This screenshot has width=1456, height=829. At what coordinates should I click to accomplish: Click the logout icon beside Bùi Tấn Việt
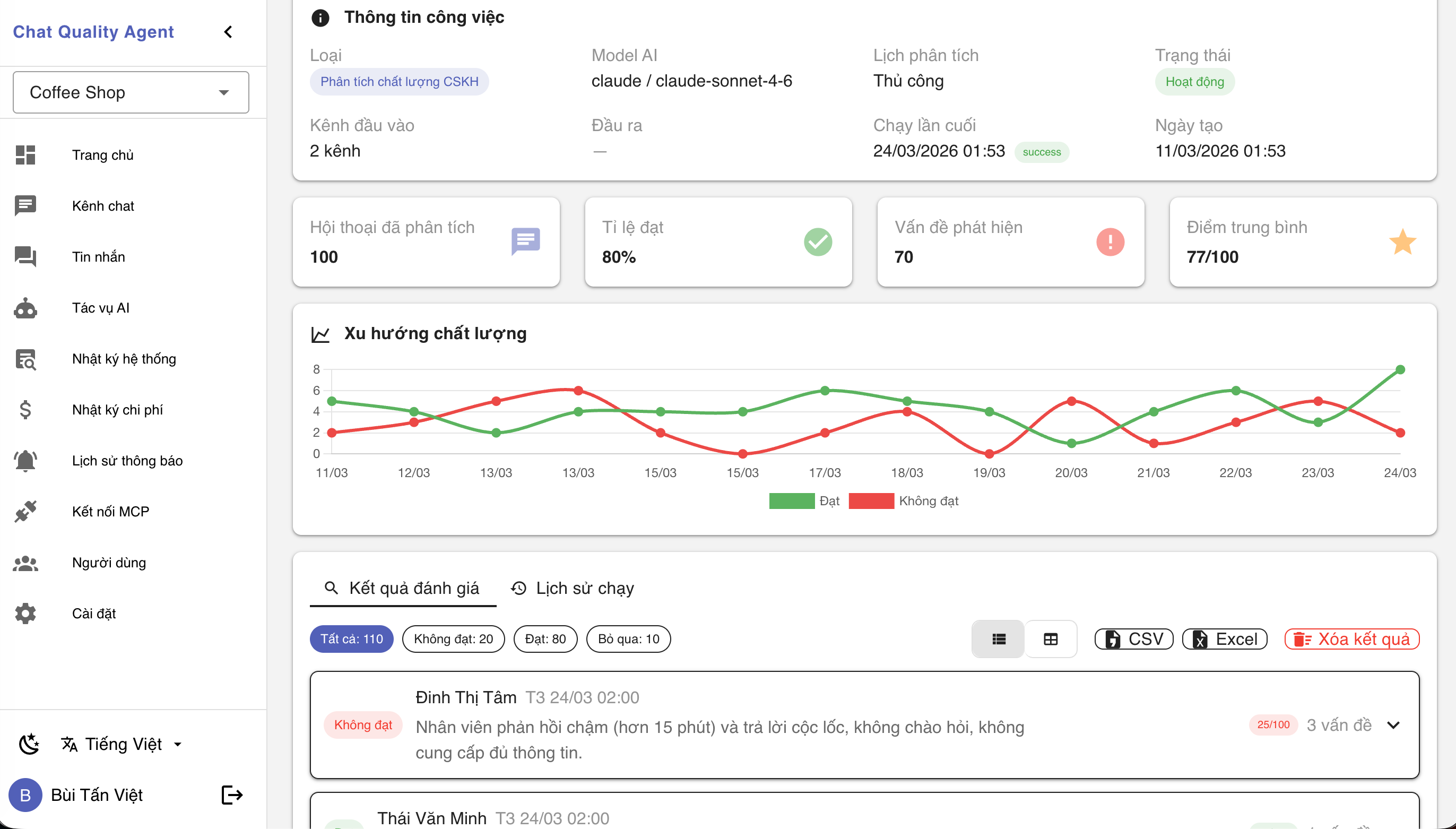click(x=232, y=795)
